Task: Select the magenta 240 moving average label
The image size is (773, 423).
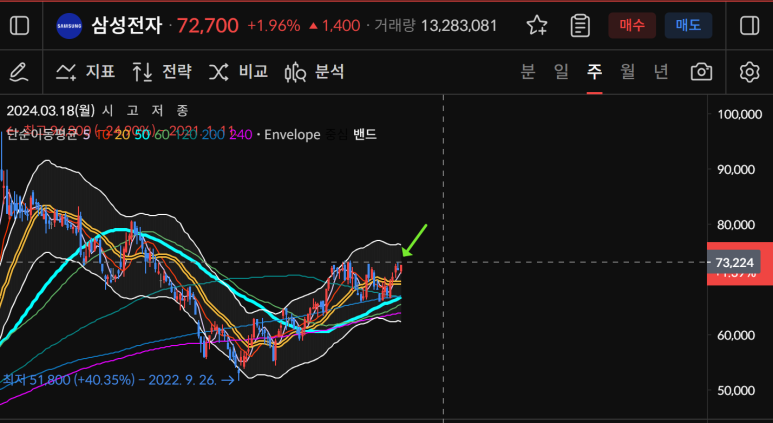Action: point(241,135)
